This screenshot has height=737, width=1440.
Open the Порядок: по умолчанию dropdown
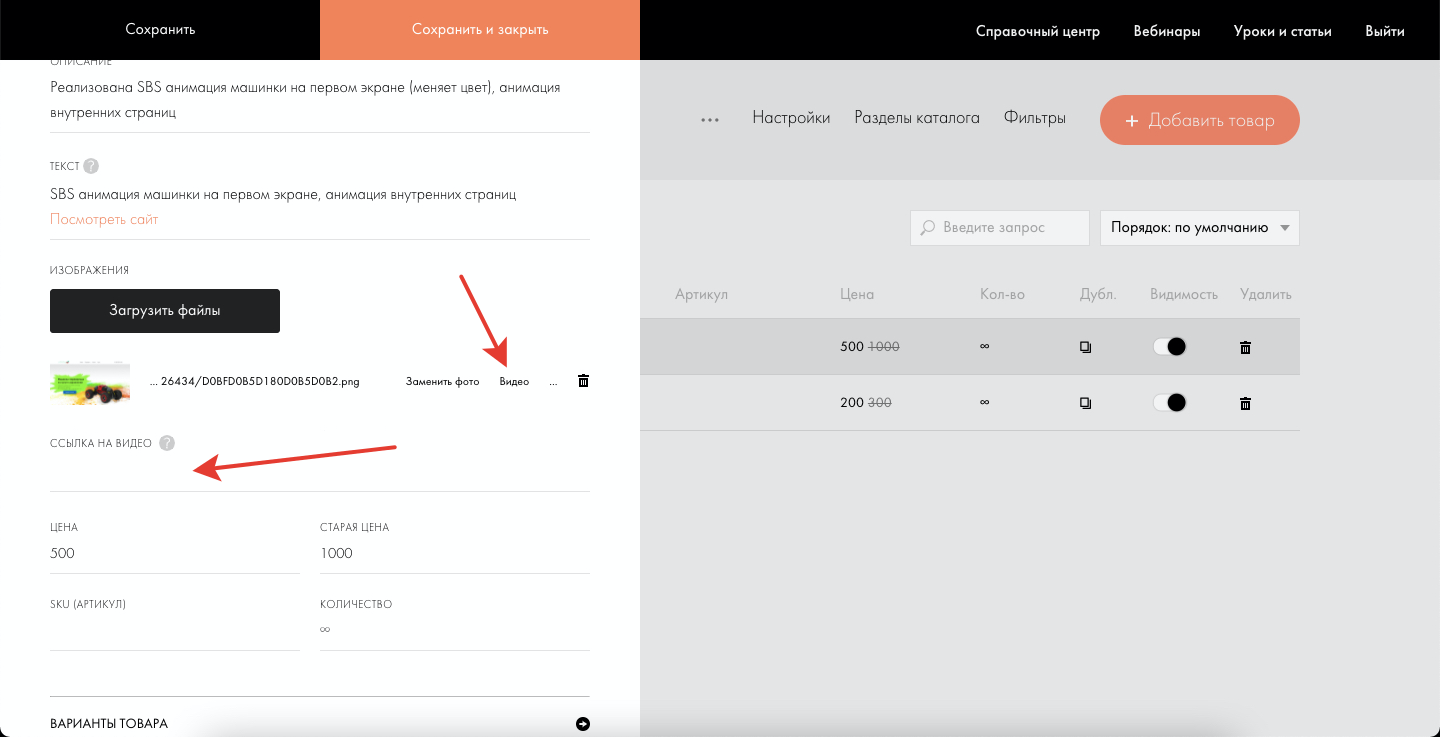coord(1199,228)
